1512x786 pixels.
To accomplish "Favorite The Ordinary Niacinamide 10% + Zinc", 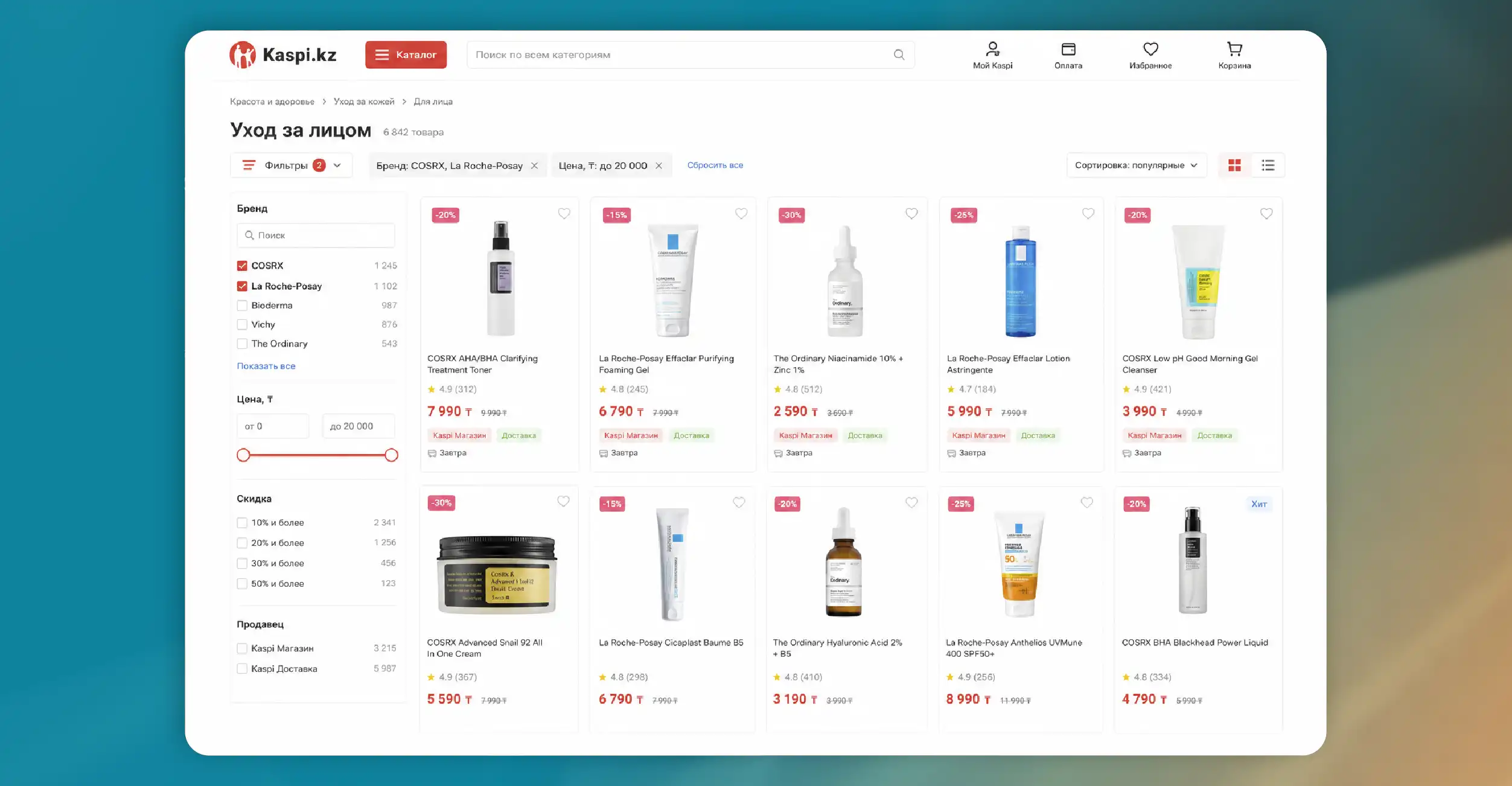I will point(911,214).
